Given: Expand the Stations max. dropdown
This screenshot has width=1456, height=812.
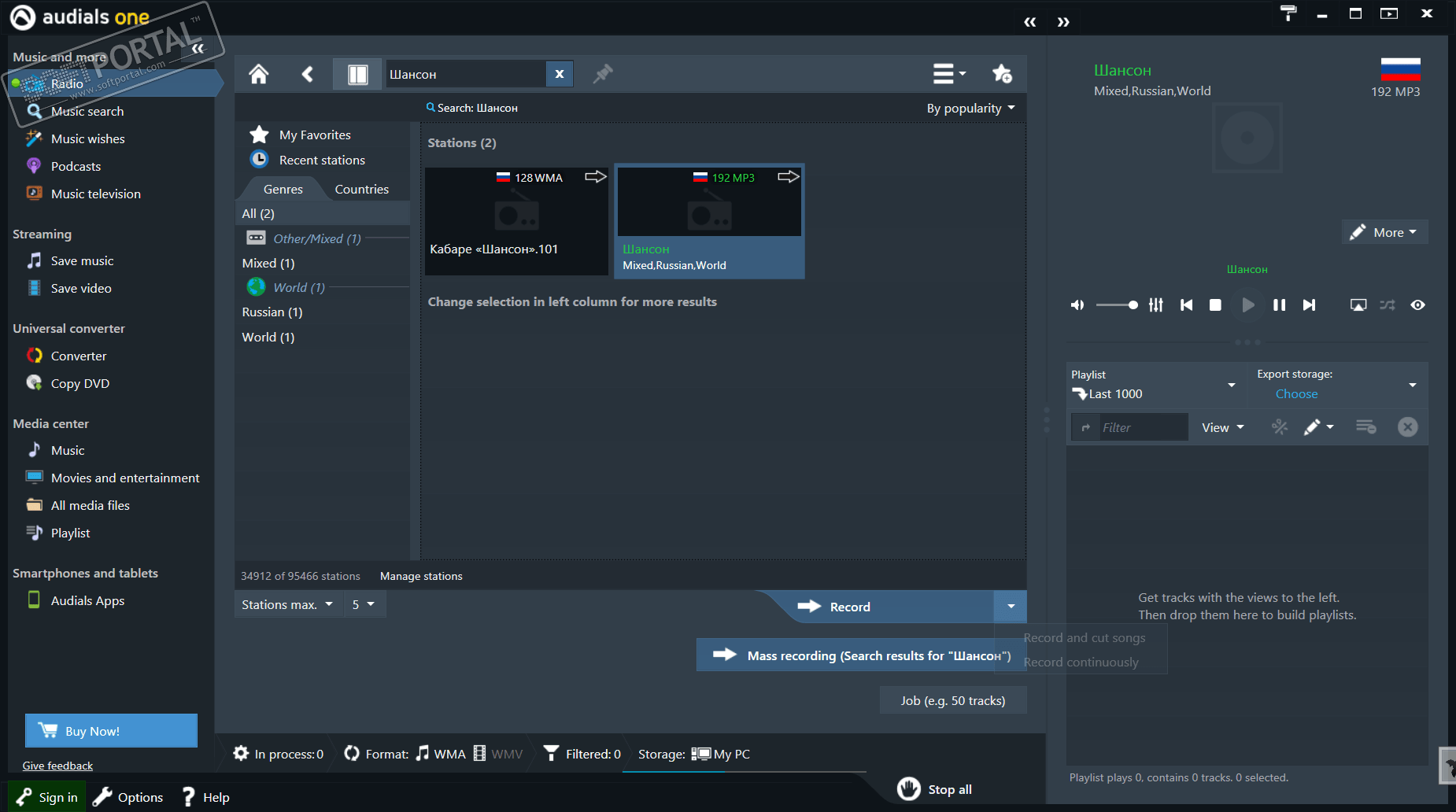Looking at the screenshot, I should pos(288,604).
